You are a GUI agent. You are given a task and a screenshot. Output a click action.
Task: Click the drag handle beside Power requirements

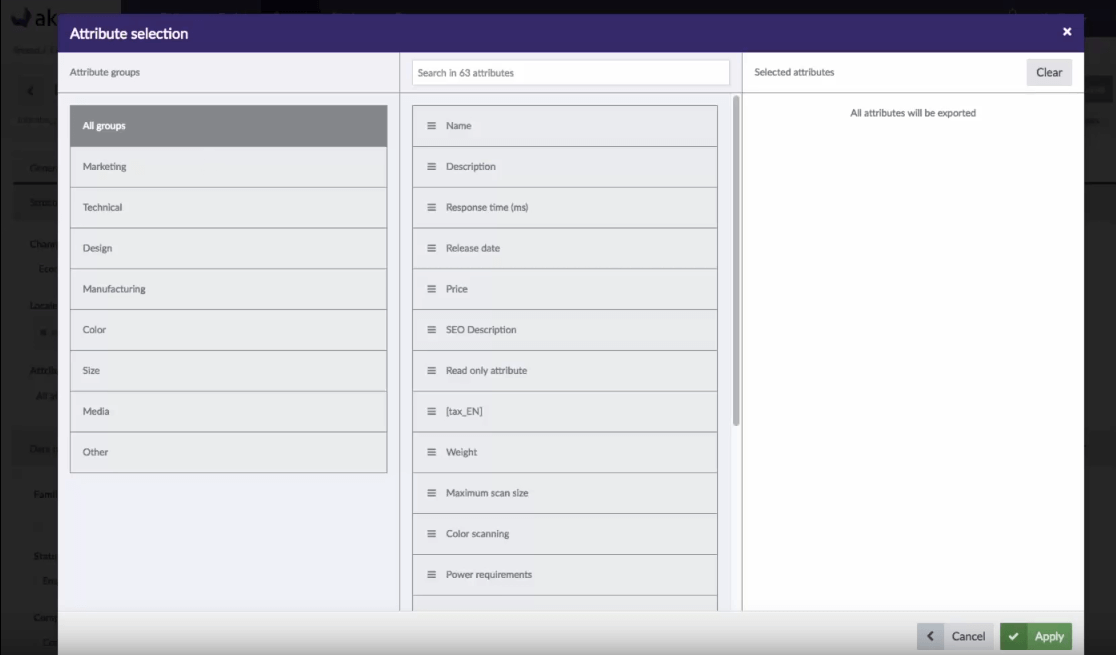coord(431,575)
